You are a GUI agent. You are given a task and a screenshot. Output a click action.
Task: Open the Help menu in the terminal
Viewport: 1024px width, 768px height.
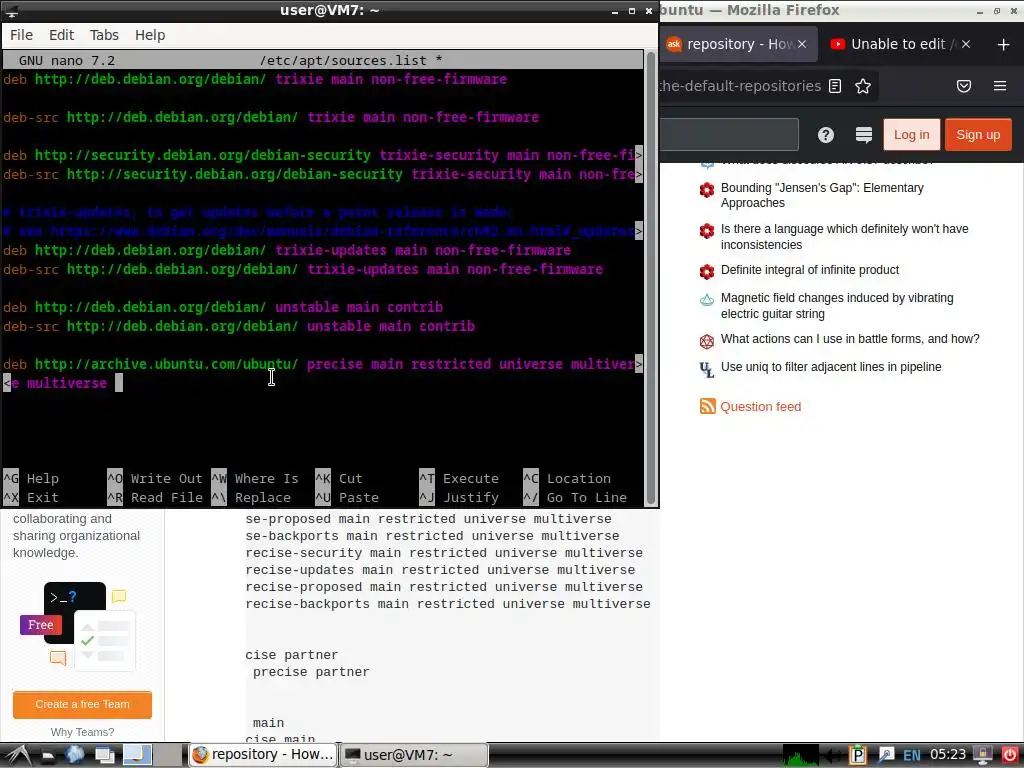pyautogui.click(x=150, y=35)
